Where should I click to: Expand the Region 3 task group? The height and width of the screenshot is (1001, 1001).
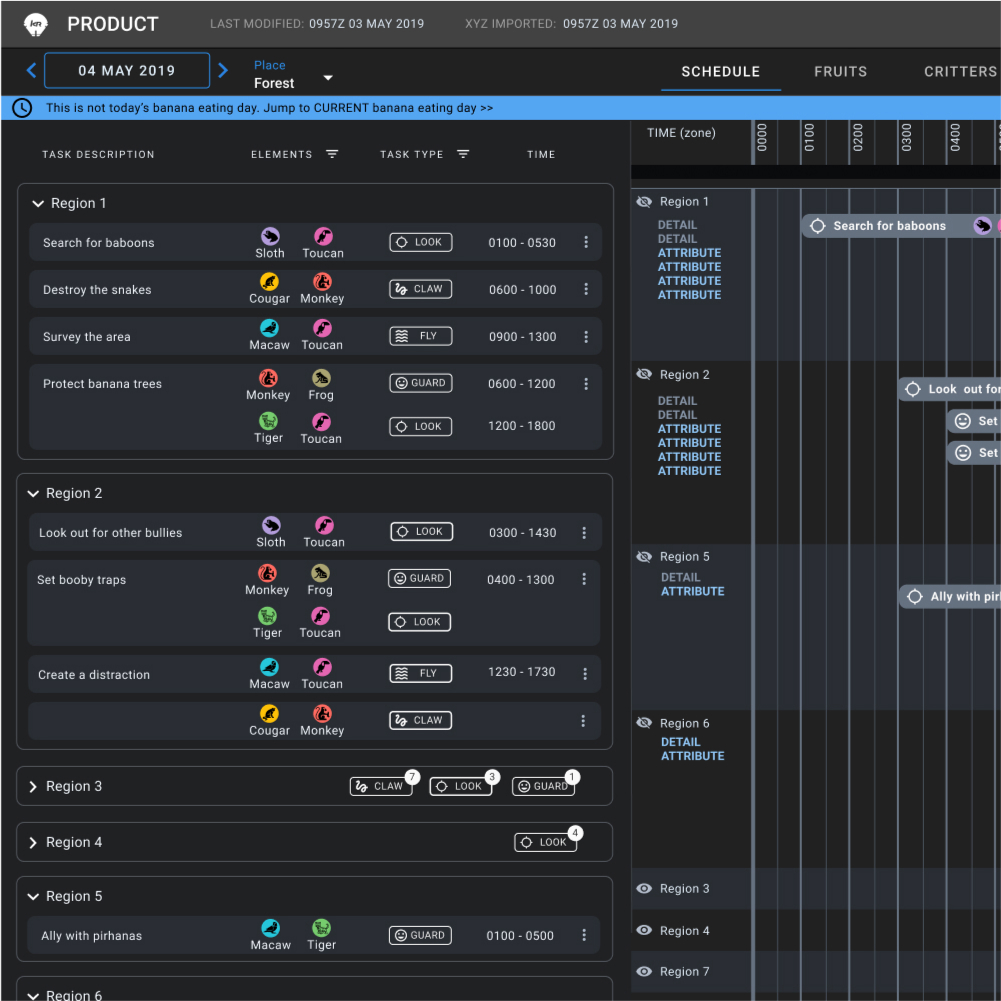(33, 786)
